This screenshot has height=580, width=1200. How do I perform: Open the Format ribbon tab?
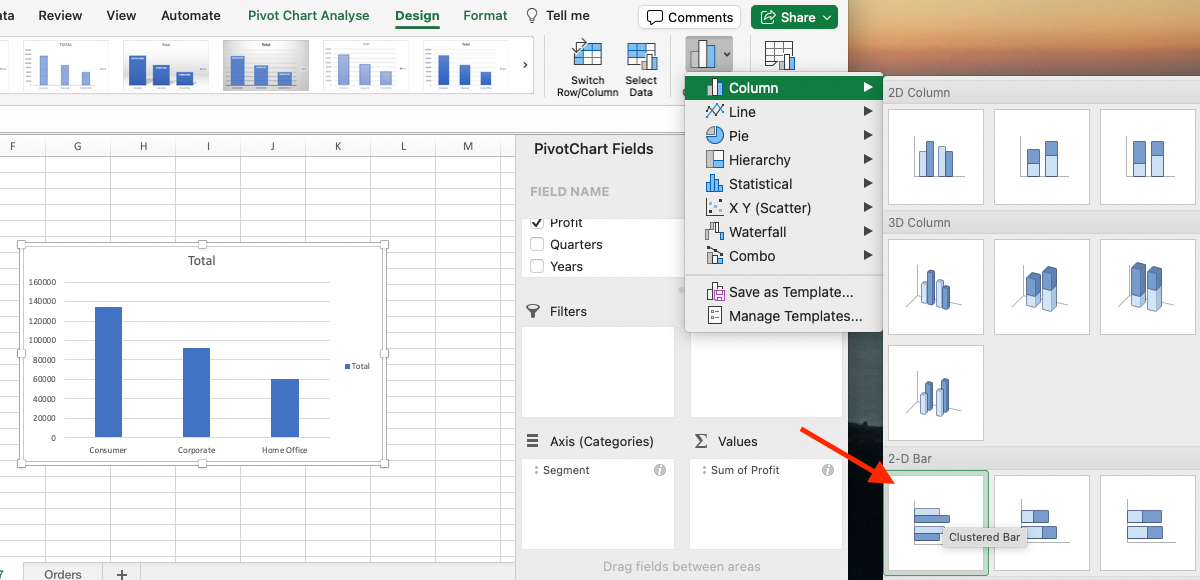[485, 16]
